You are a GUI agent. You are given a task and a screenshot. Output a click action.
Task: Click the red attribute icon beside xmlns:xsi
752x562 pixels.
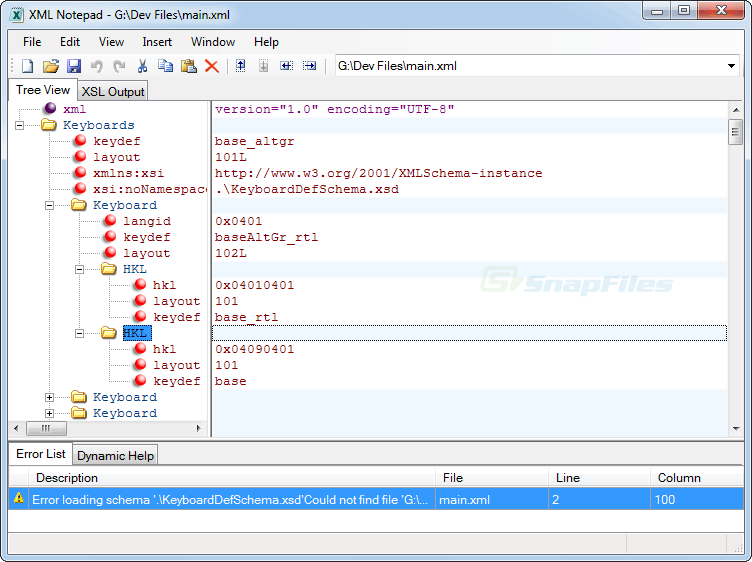coord(80,173)
